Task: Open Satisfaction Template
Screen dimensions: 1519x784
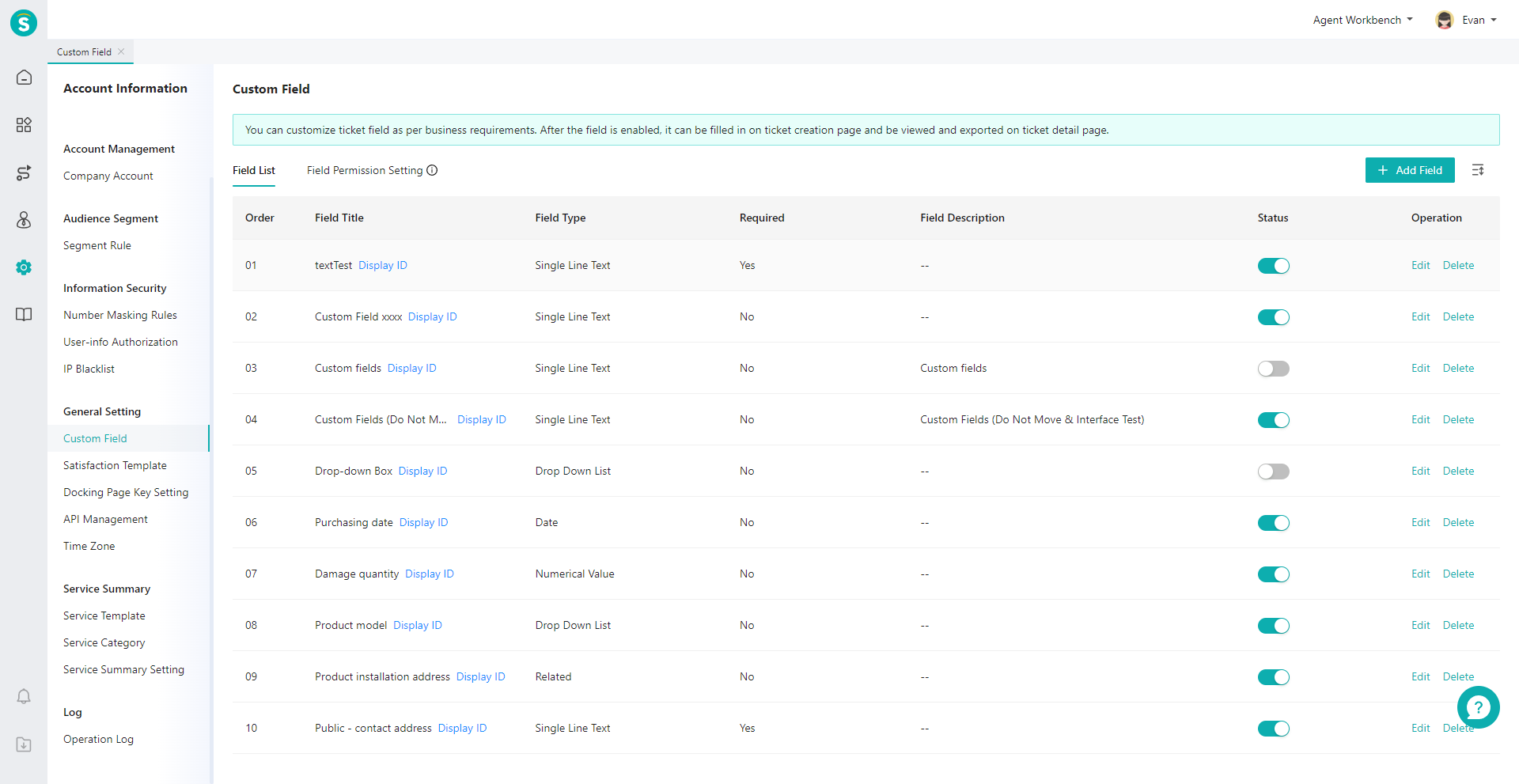Action: pos(115,465)
